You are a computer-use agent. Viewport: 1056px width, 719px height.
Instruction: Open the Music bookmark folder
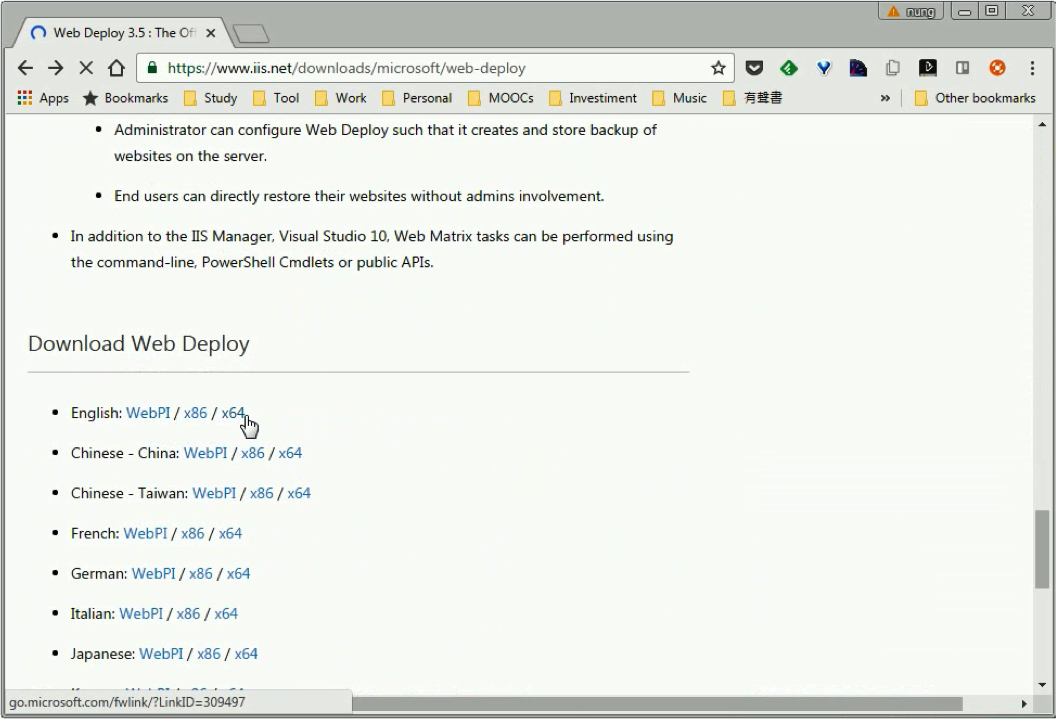coord(680,98)
